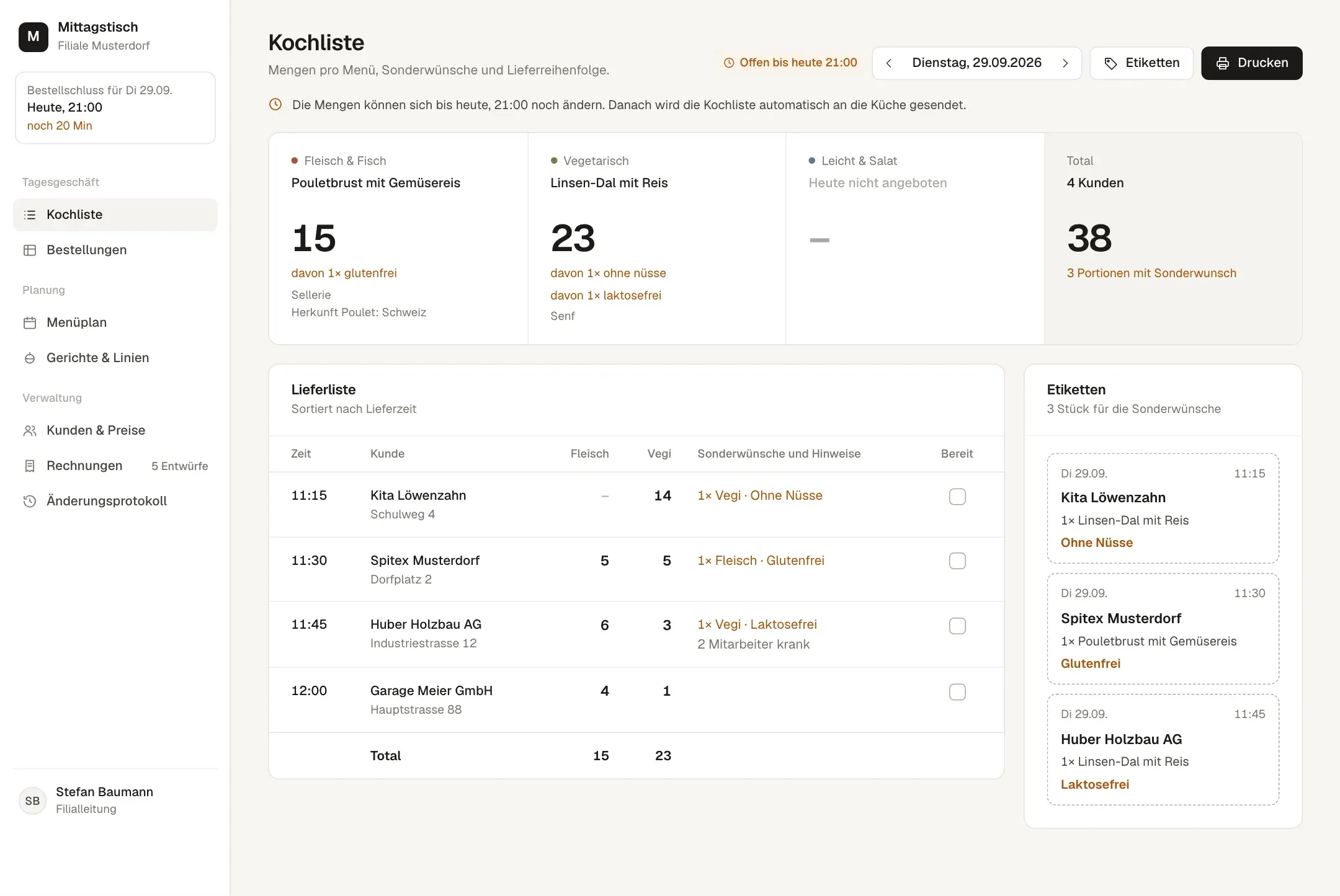Click the Bestellschluss Heute 21:00 card
Screen dimensions: 1340x896
point(115,108)
